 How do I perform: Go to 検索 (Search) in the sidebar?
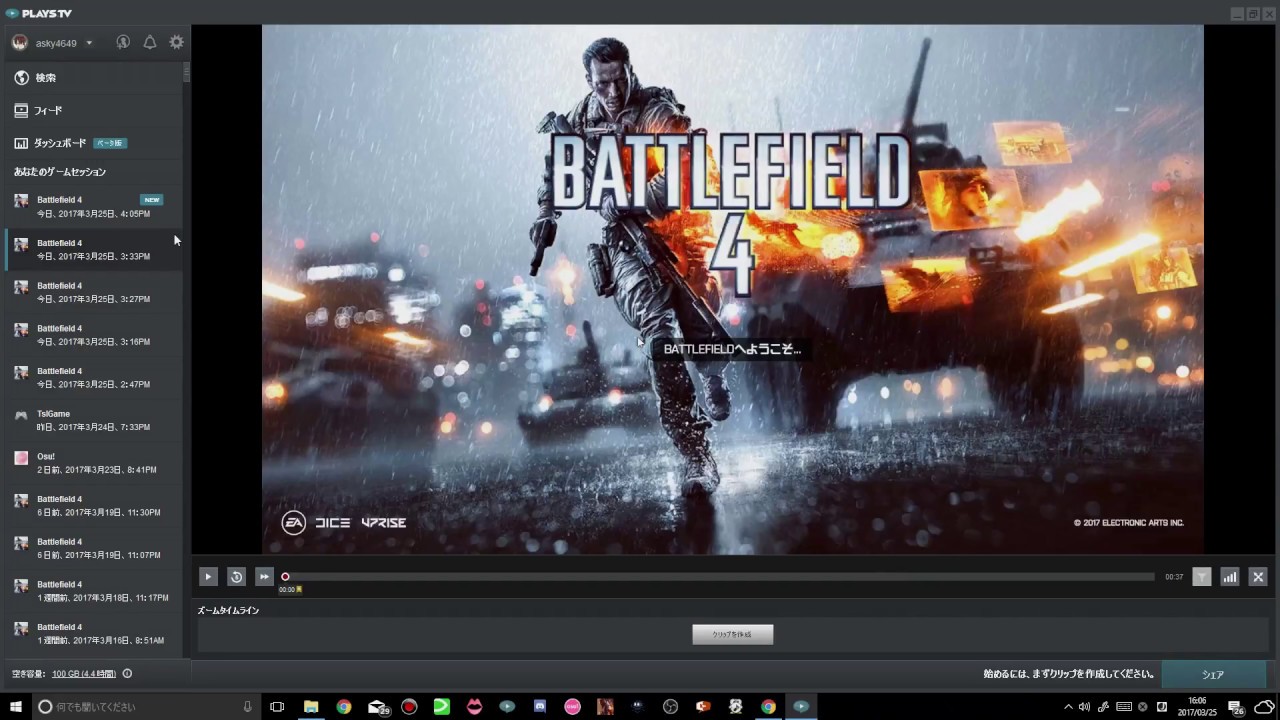[92, 78]
